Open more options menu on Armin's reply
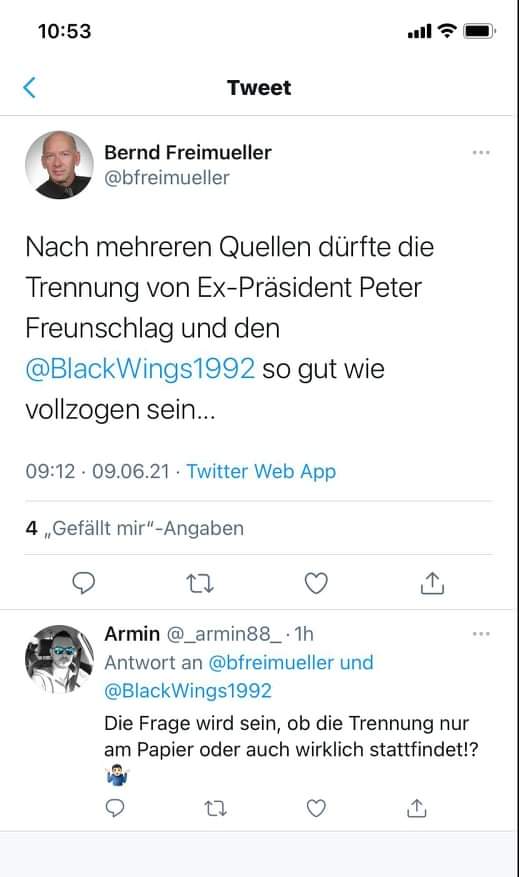Viewport: 519px width, 877px height. [481, 634]
